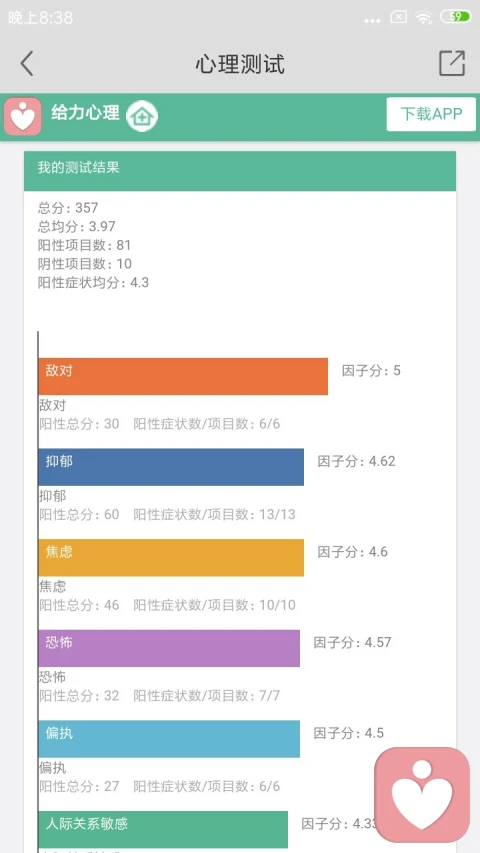Tap the 心理测试 page title
The width and height of the screenshot is (480, 853).
pyautogui.click(x=240, y=64)
